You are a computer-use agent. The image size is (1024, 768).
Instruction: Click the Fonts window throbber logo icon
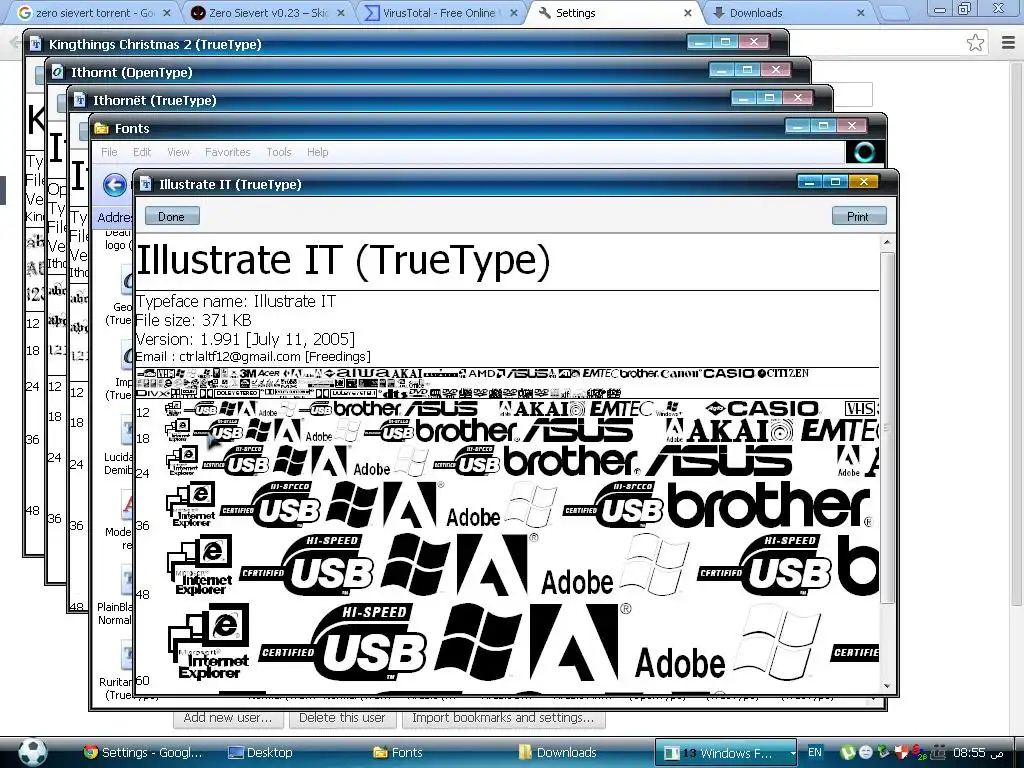point(865,152)
